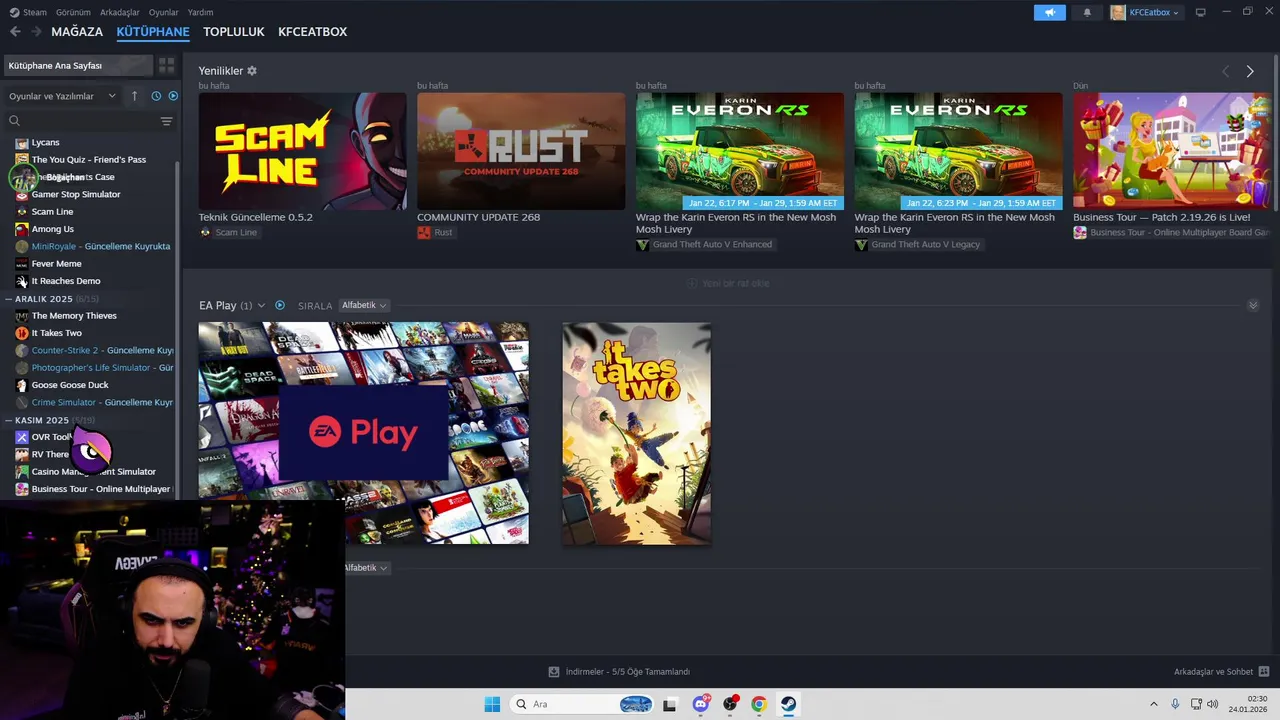
Task: Open the notifications bell
Action: [x=1087, y=13]
